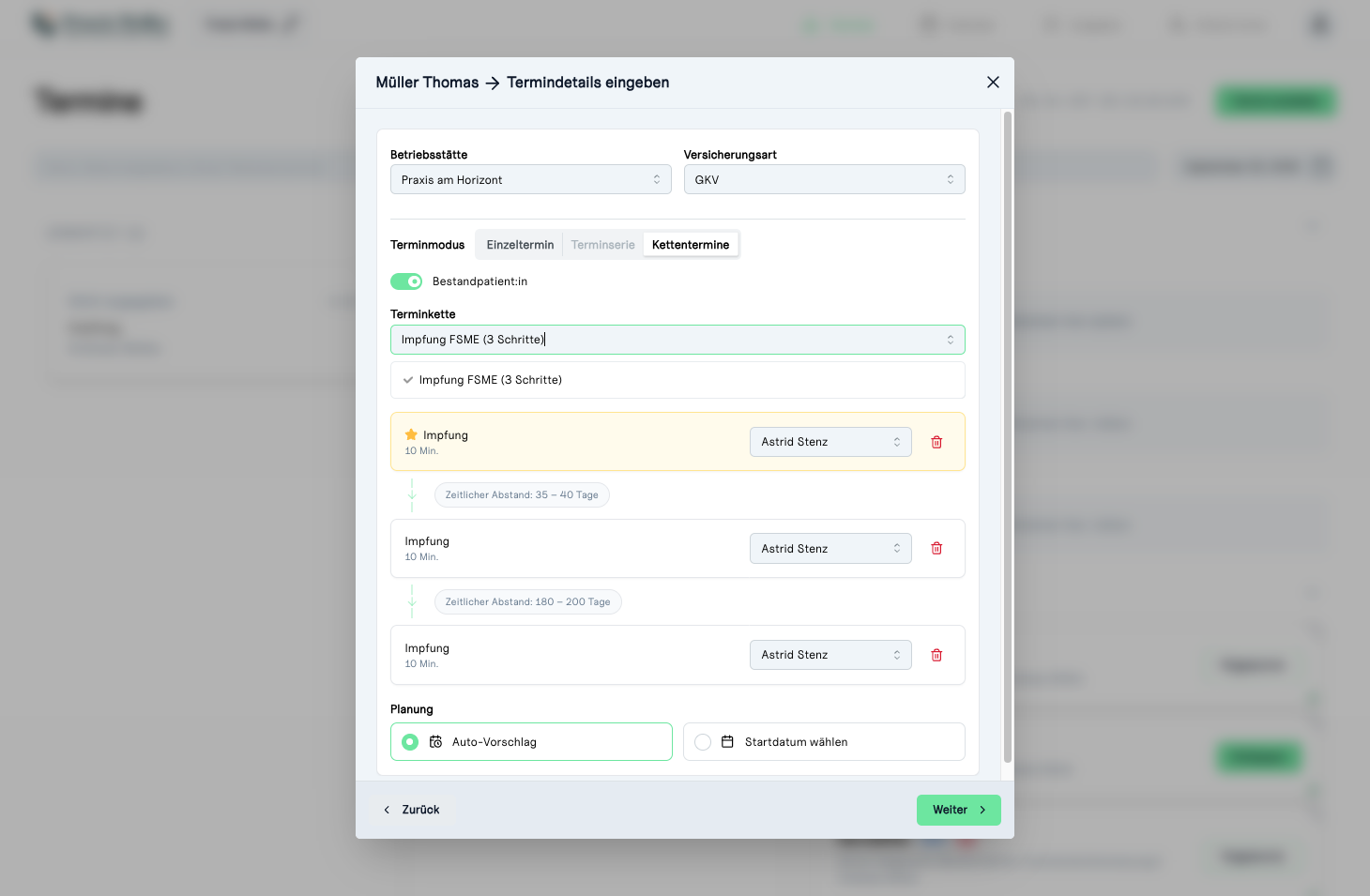Switch to the Terminserie tab
This screenshot has width=1370, height=896.
pos(602,245)
